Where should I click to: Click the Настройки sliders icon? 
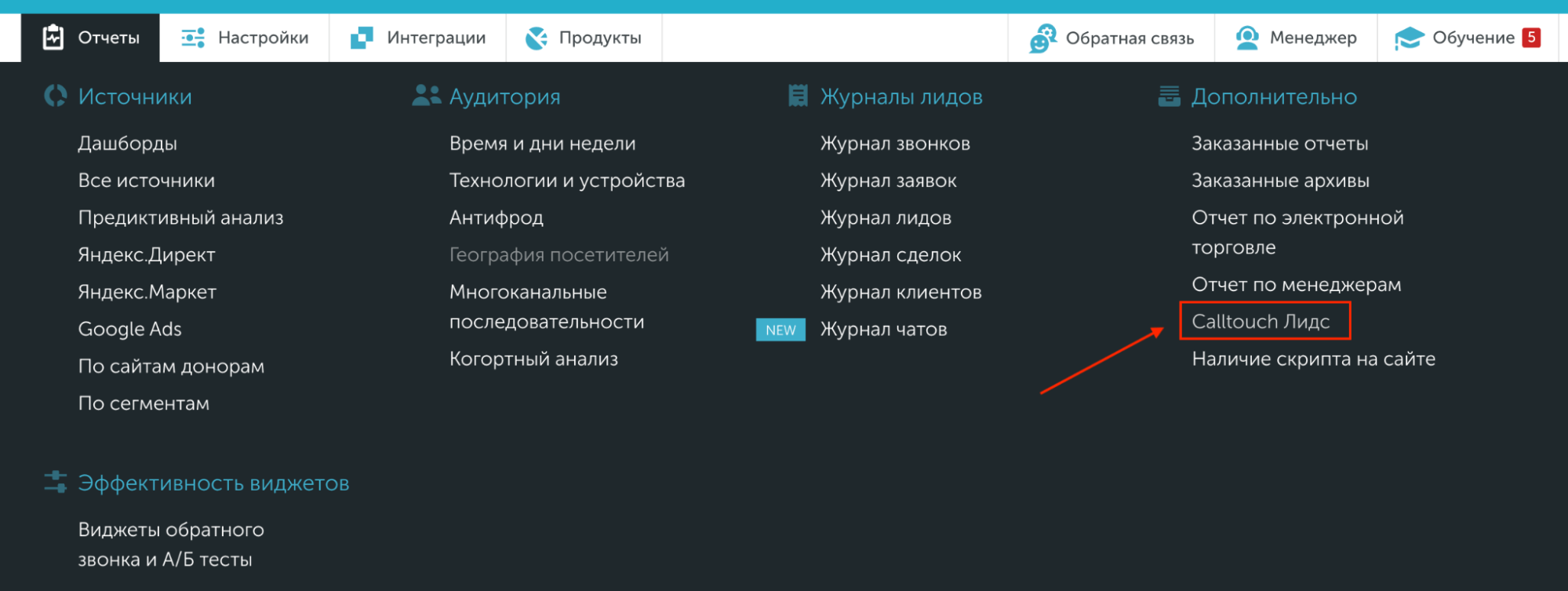pyautogui.click(x=193, y=38)
